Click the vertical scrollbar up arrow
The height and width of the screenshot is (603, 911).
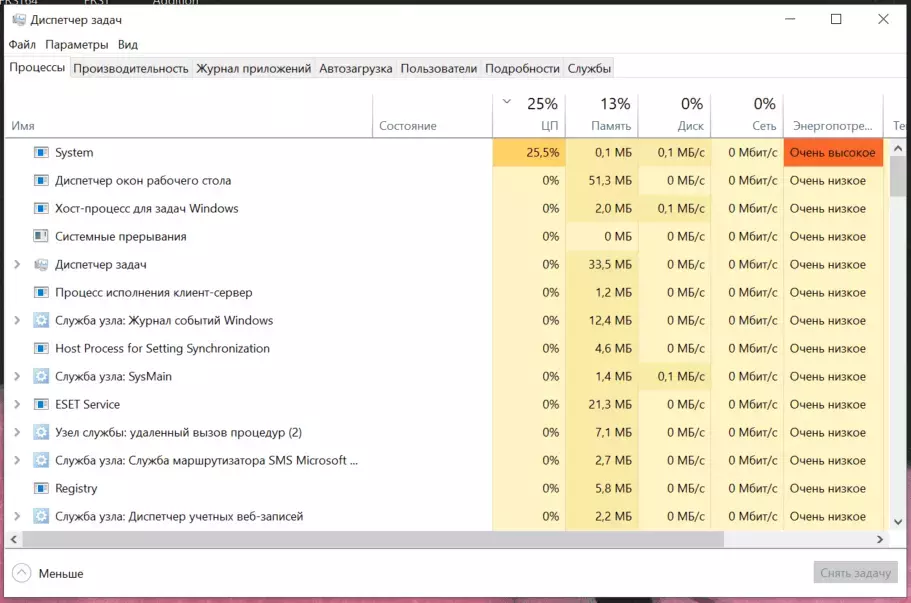click(x=898, y=148)
